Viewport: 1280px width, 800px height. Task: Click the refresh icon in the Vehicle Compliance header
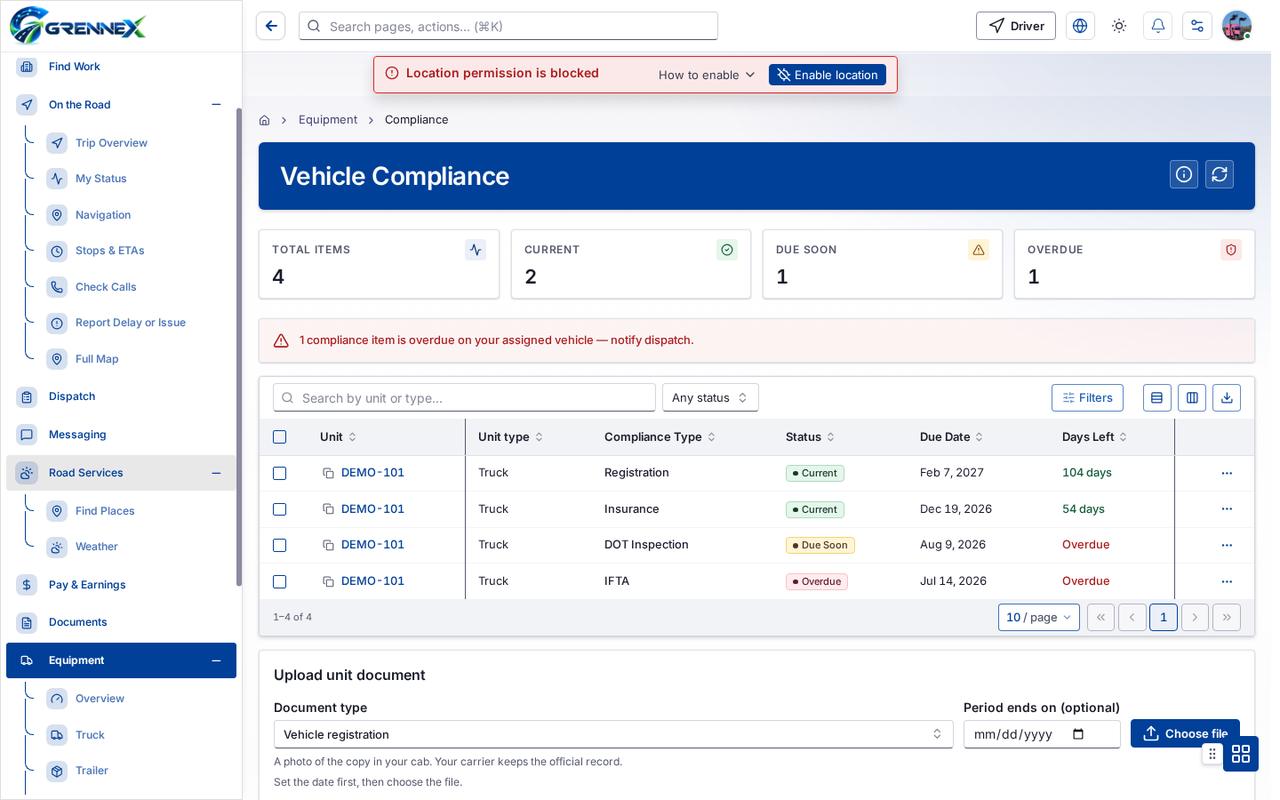pyautogui.click(x=1219, y=174)
